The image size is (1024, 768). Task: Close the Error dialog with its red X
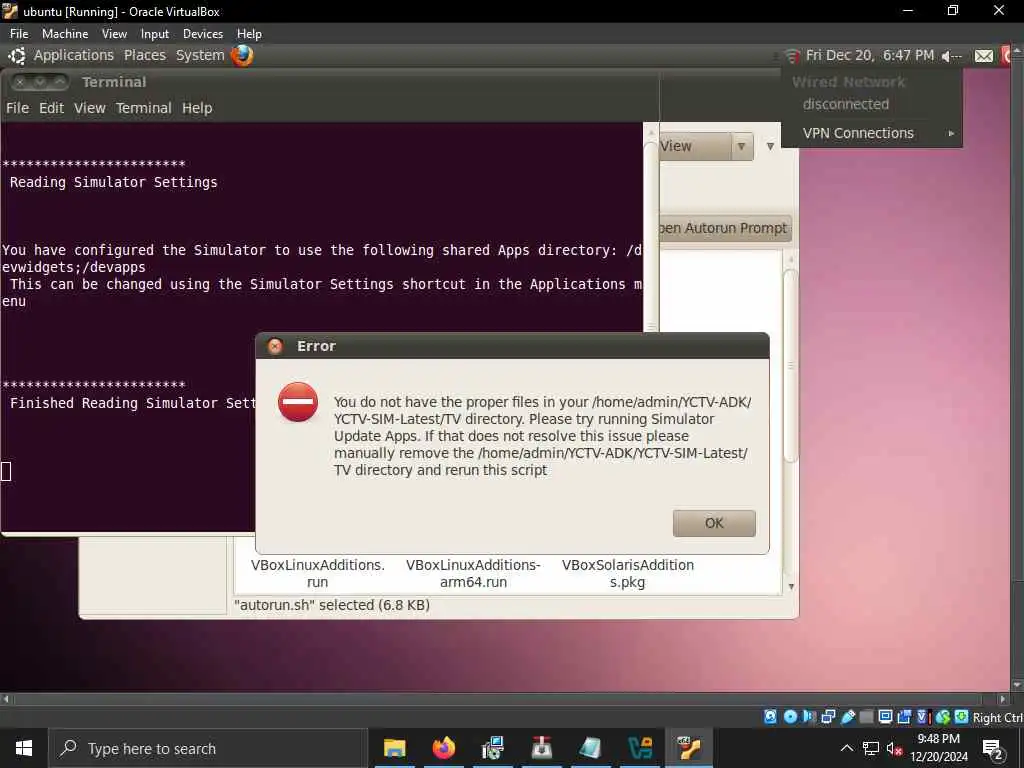[275, 346]
